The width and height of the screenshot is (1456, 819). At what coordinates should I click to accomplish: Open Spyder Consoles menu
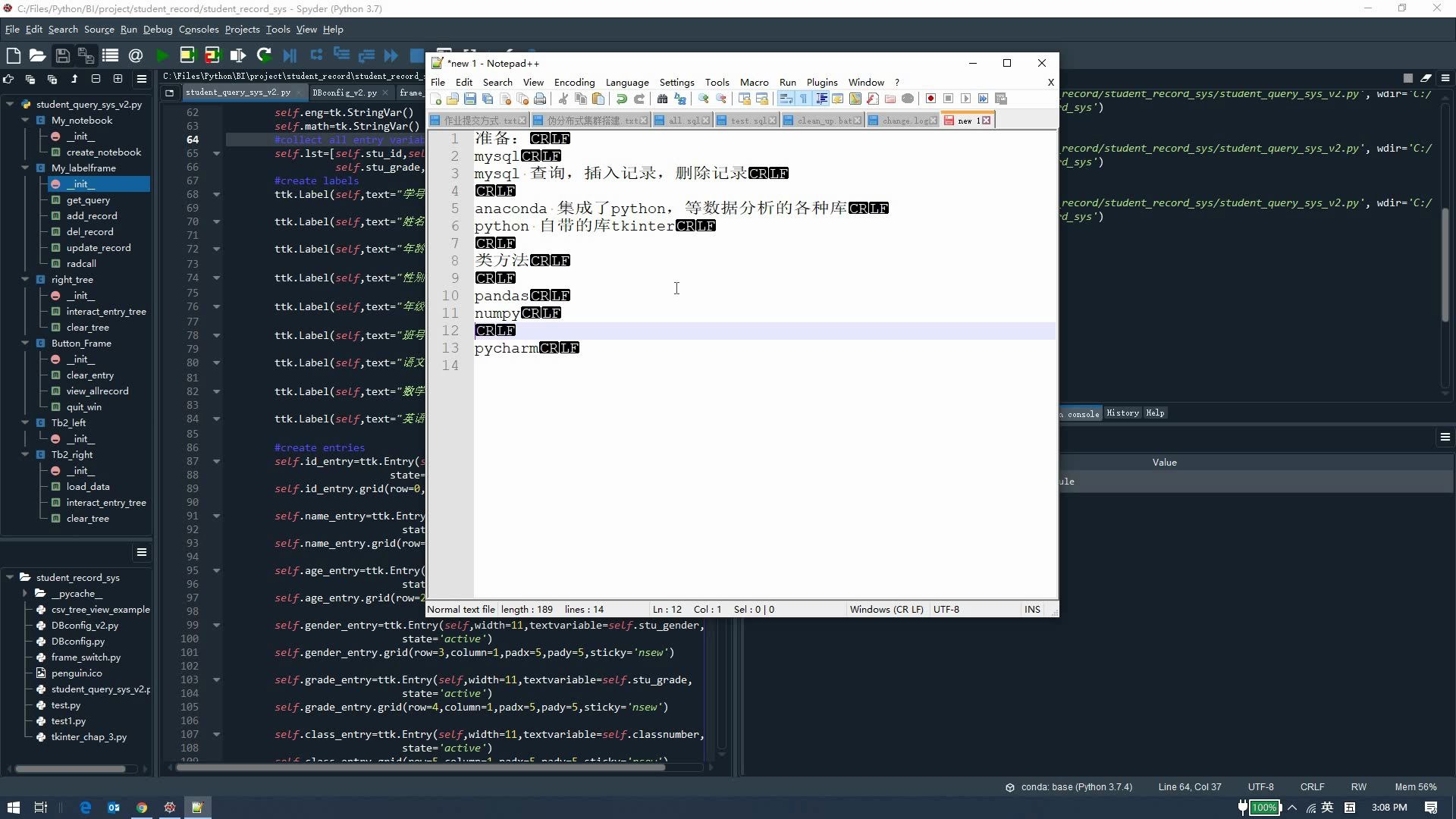click(199, 30)
